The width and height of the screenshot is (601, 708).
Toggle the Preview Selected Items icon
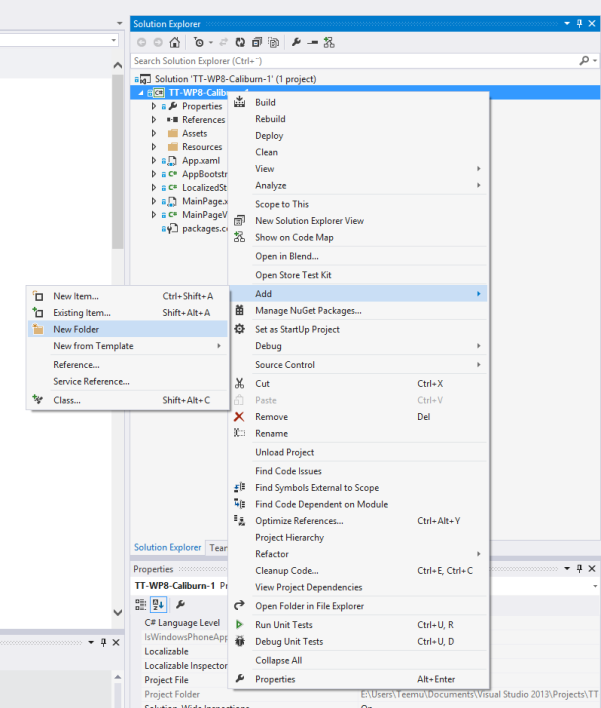coord(312,42)
